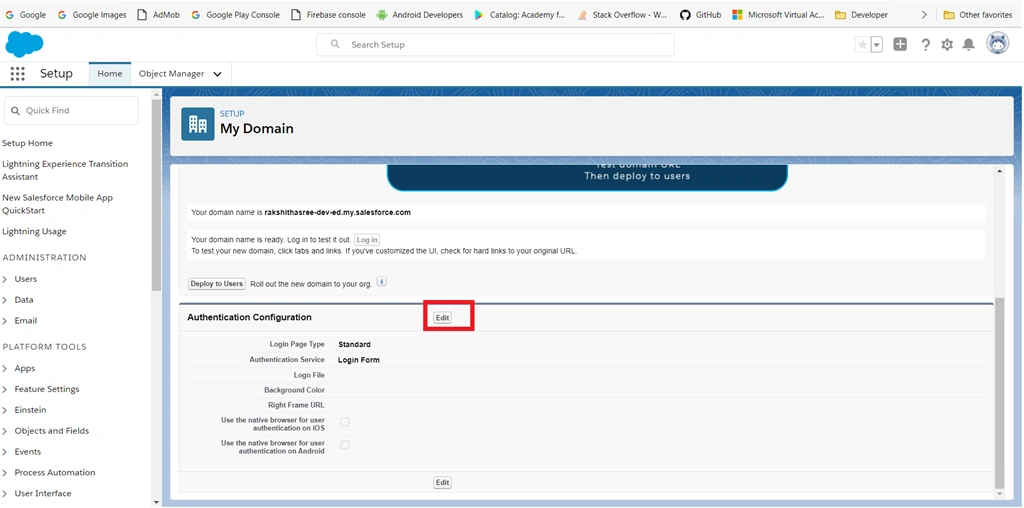The image size is (1024, 508).
Task: Open the favorites list dropdown arrow
Action: (x=876, y=44)
